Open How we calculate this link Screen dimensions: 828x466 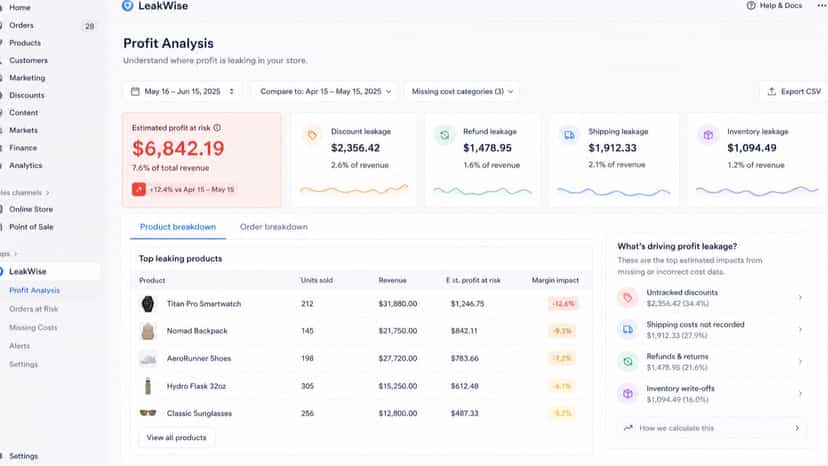[x=712, y=428]
